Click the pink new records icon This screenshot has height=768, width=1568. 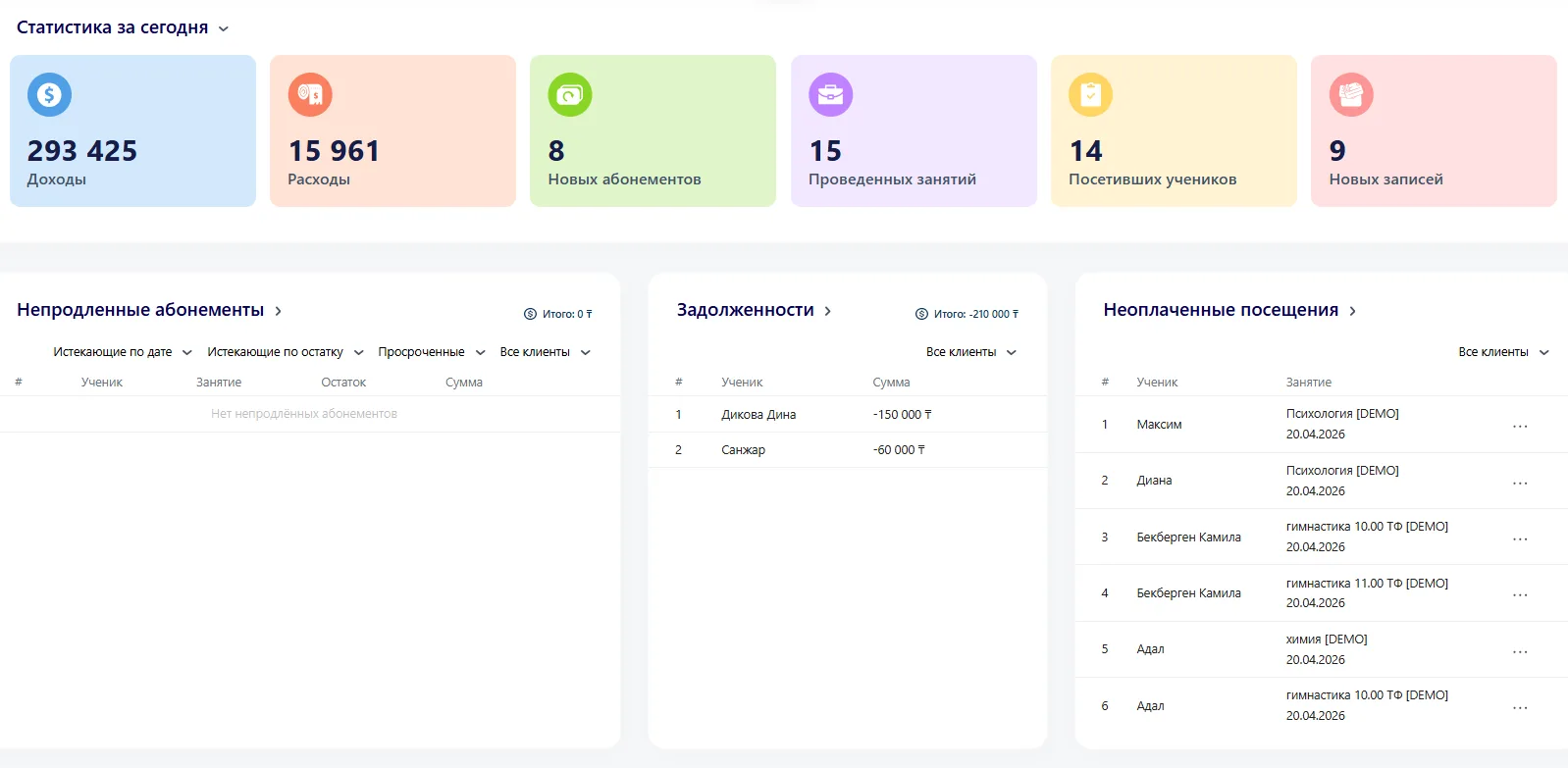click(x=1351, y=95)
